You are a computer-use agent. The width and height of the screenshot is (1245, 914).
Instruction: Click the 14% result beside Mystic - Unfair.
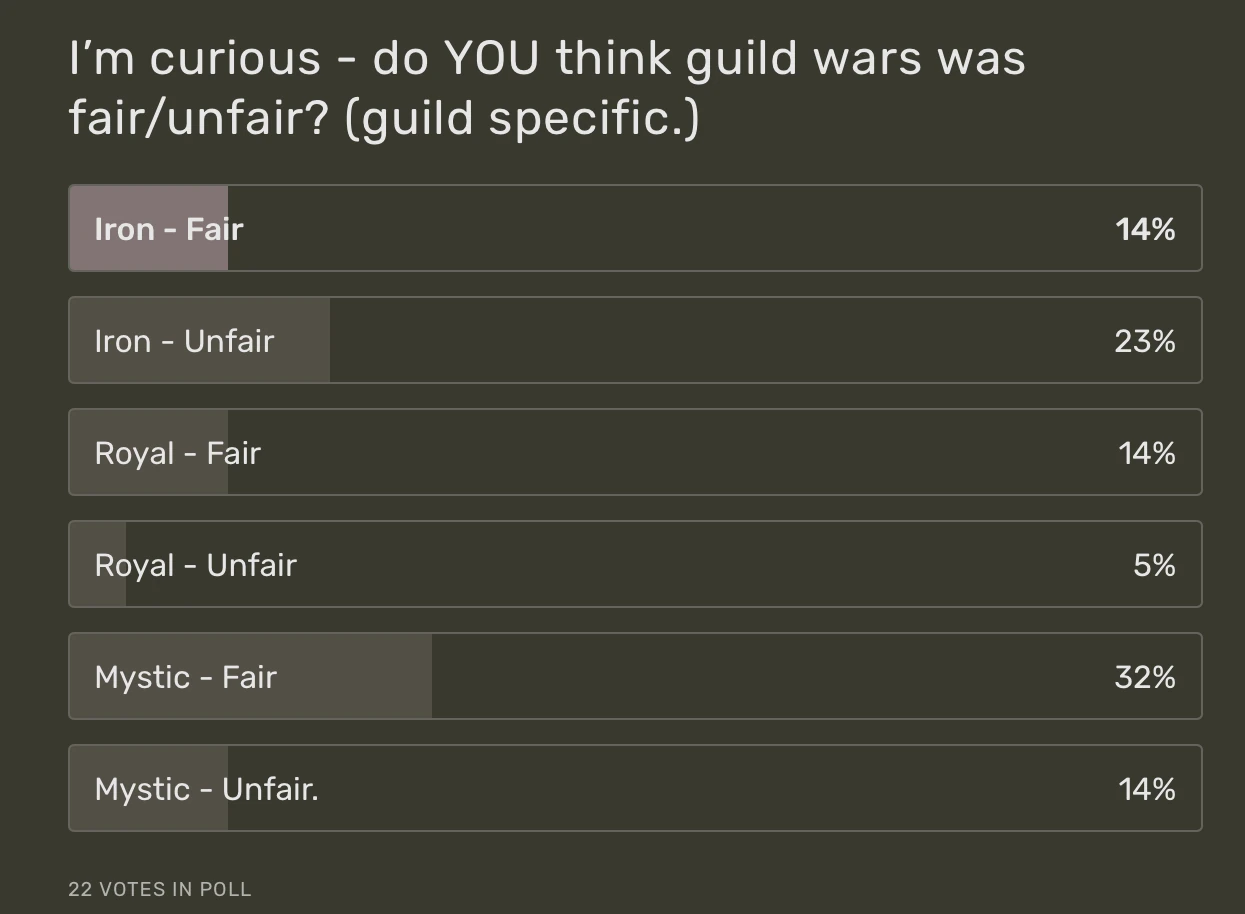[x=1146, y=789]
